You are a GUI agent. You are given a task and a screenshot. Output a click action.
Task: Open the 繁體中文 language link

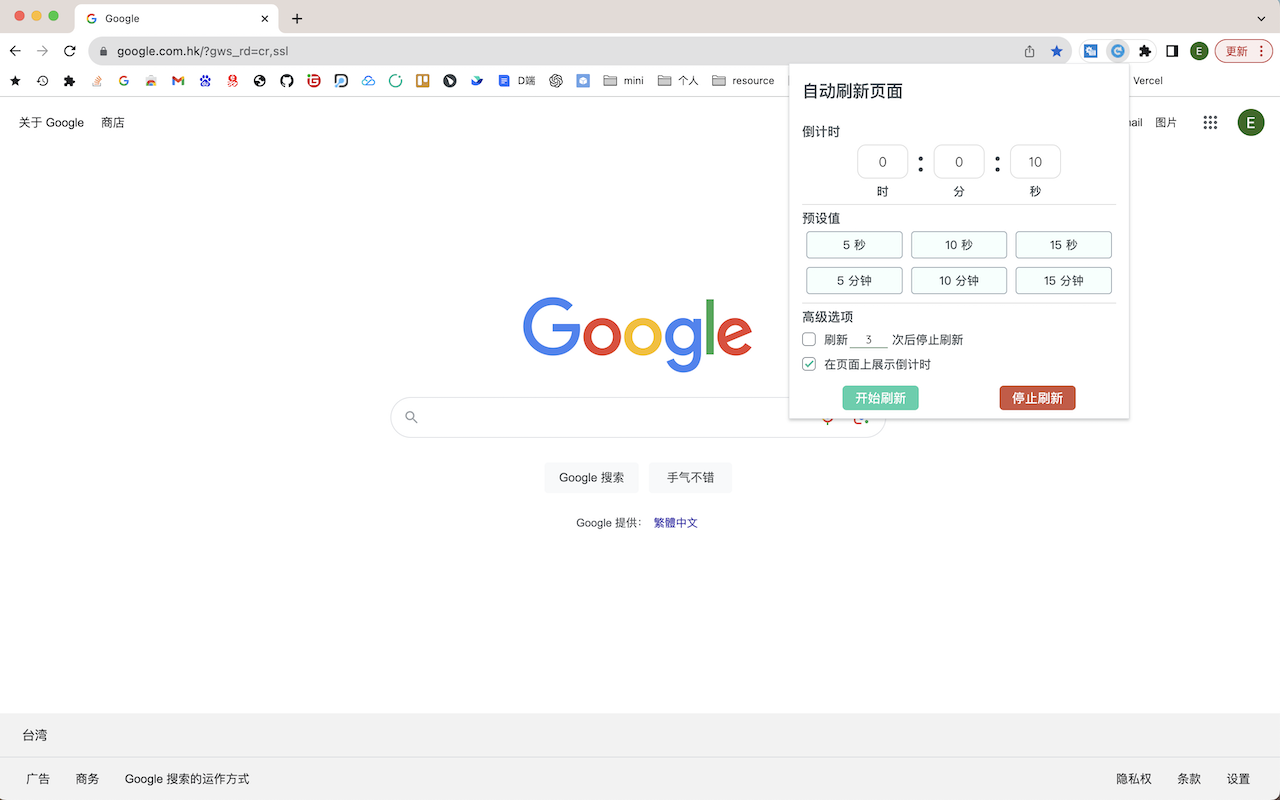click(x=675, y=523)
